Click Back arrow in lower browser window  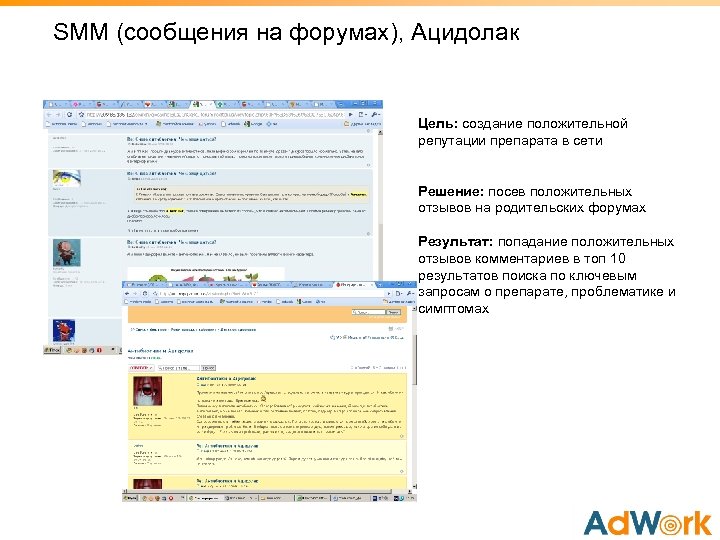(x=128, y=293)
